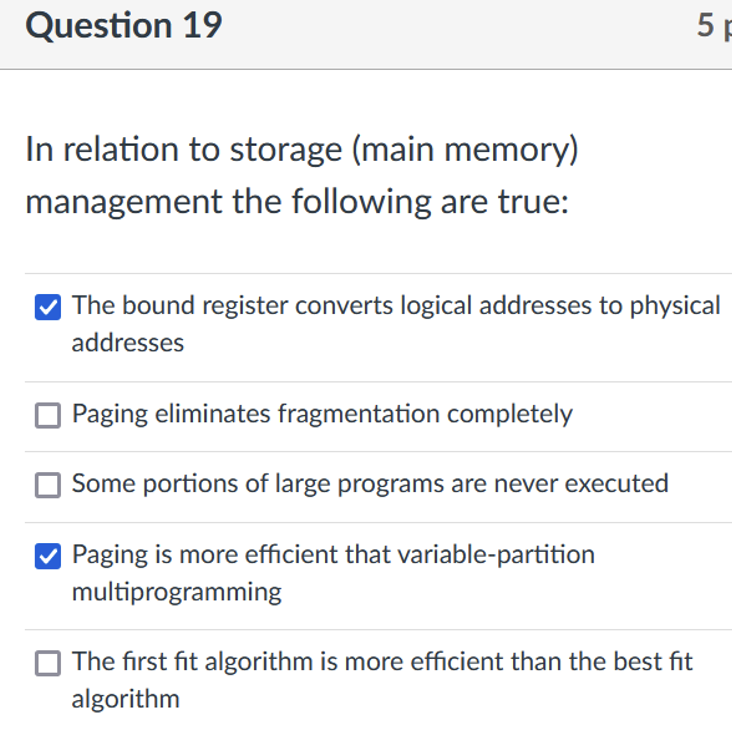Untick Paging is more efficient checkbox
Screen dimensions: 732x754
(x=48, y=556)
